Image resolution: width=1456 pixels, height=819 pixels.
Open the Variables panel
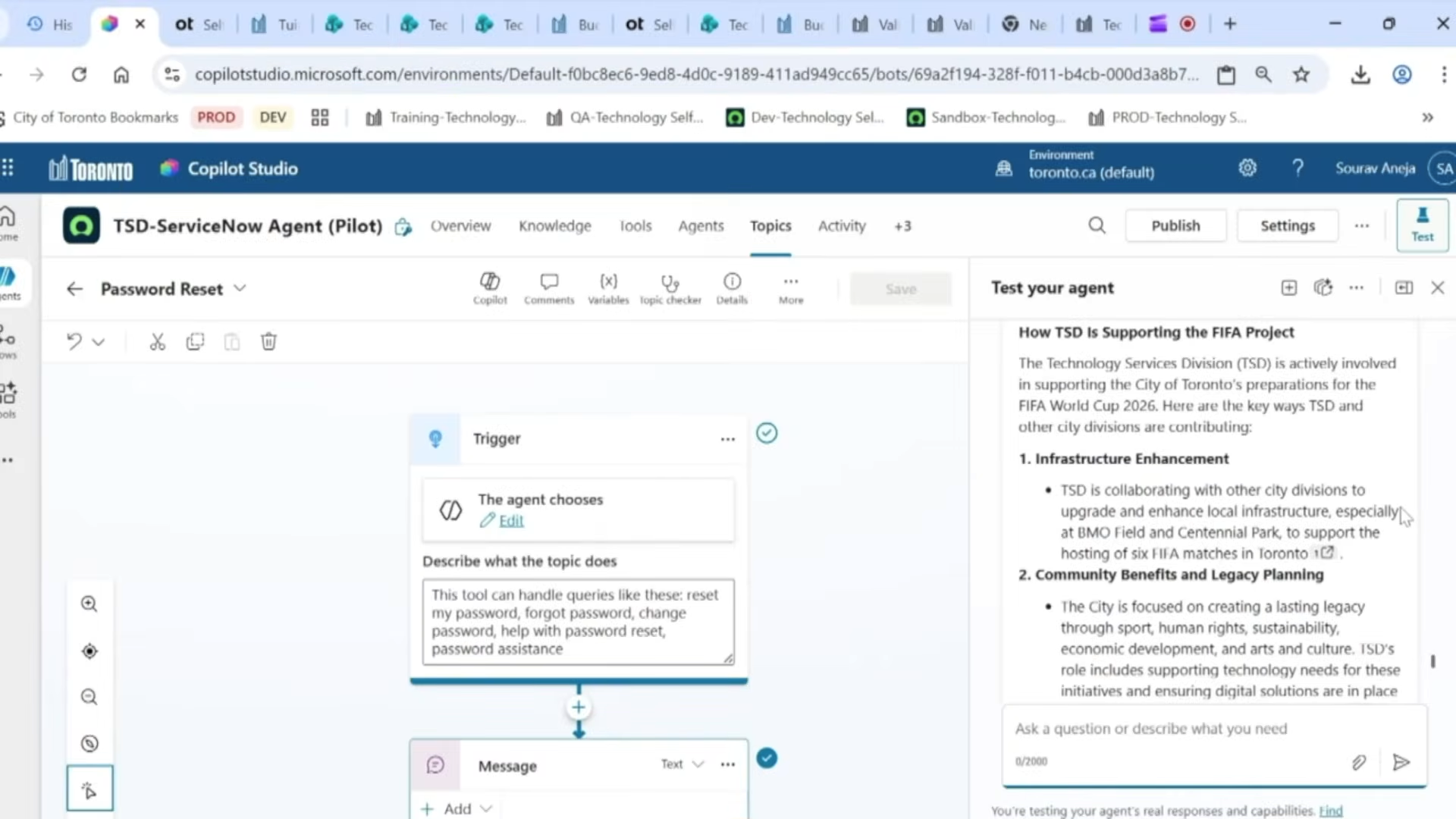coord(608,289)
